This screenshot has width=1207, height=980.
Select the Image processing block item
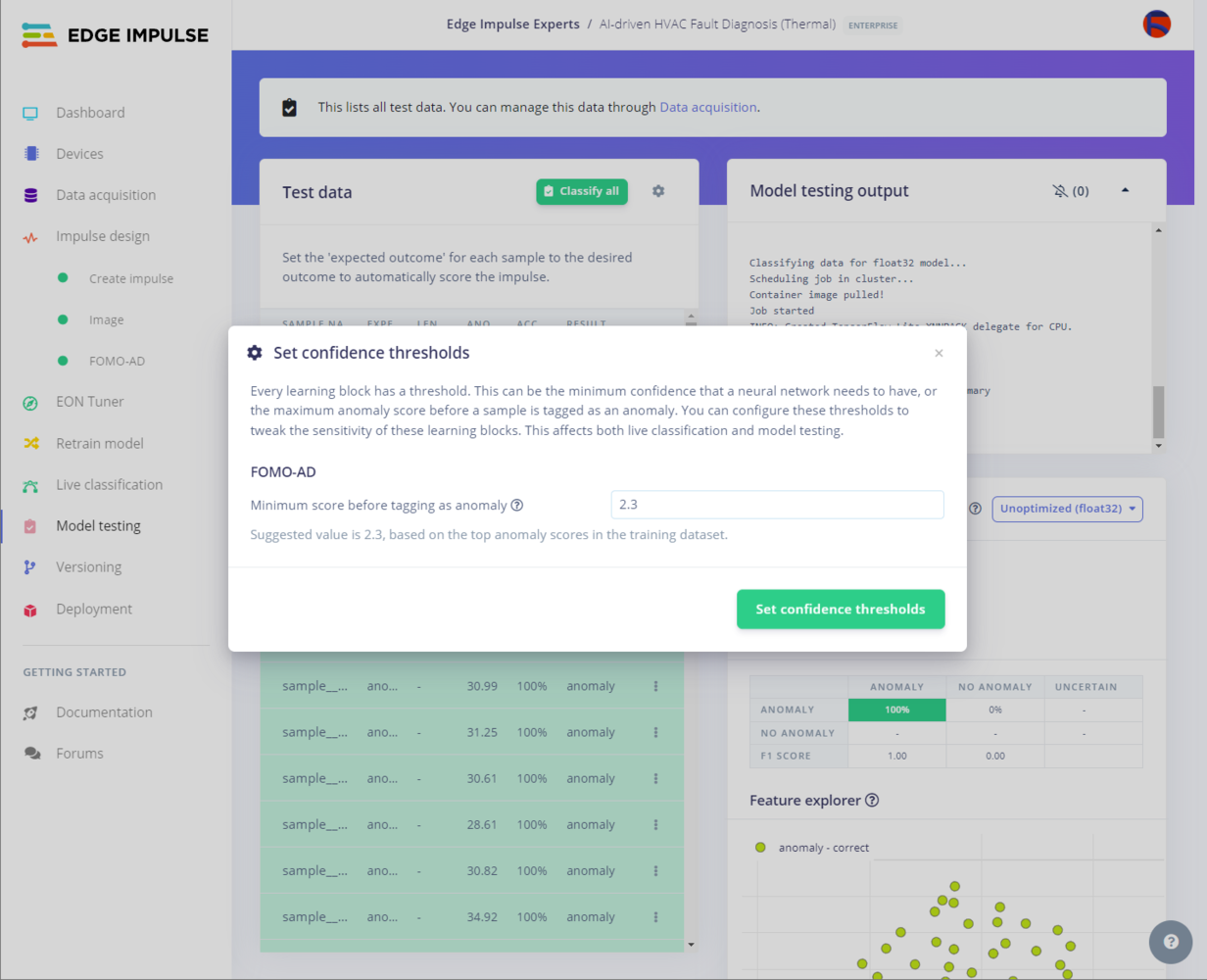coord(106,319)
